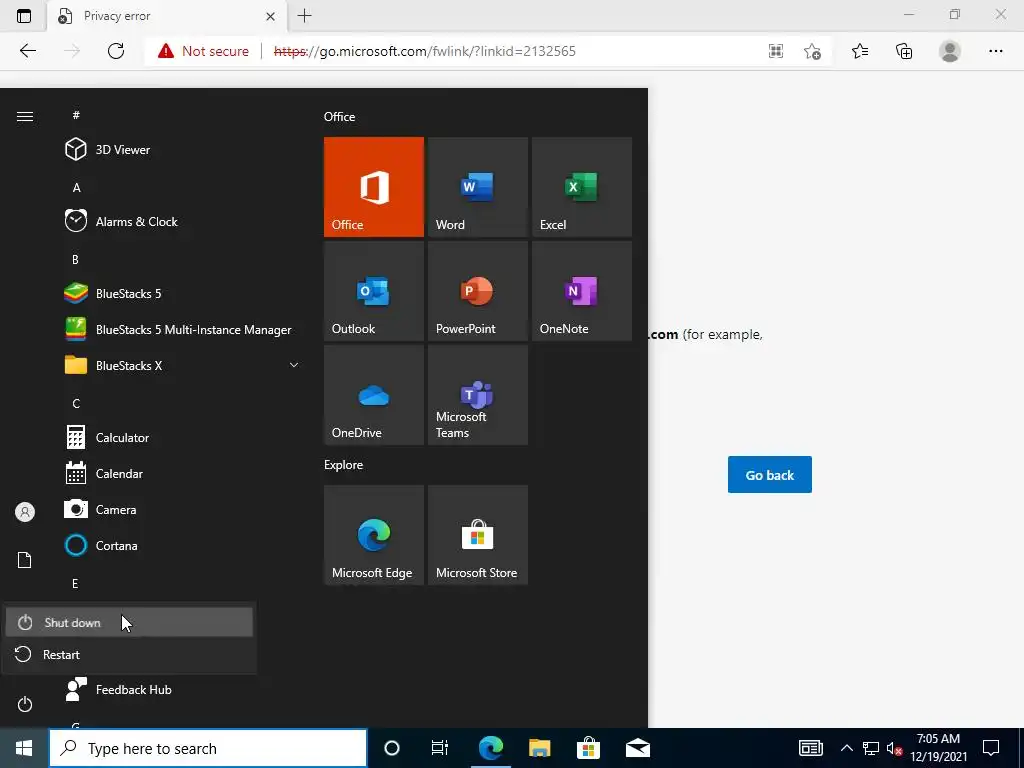This screenshot has width=1024, height=768.
Task: Refresh the page in Edge
Action: pos(116,51)
